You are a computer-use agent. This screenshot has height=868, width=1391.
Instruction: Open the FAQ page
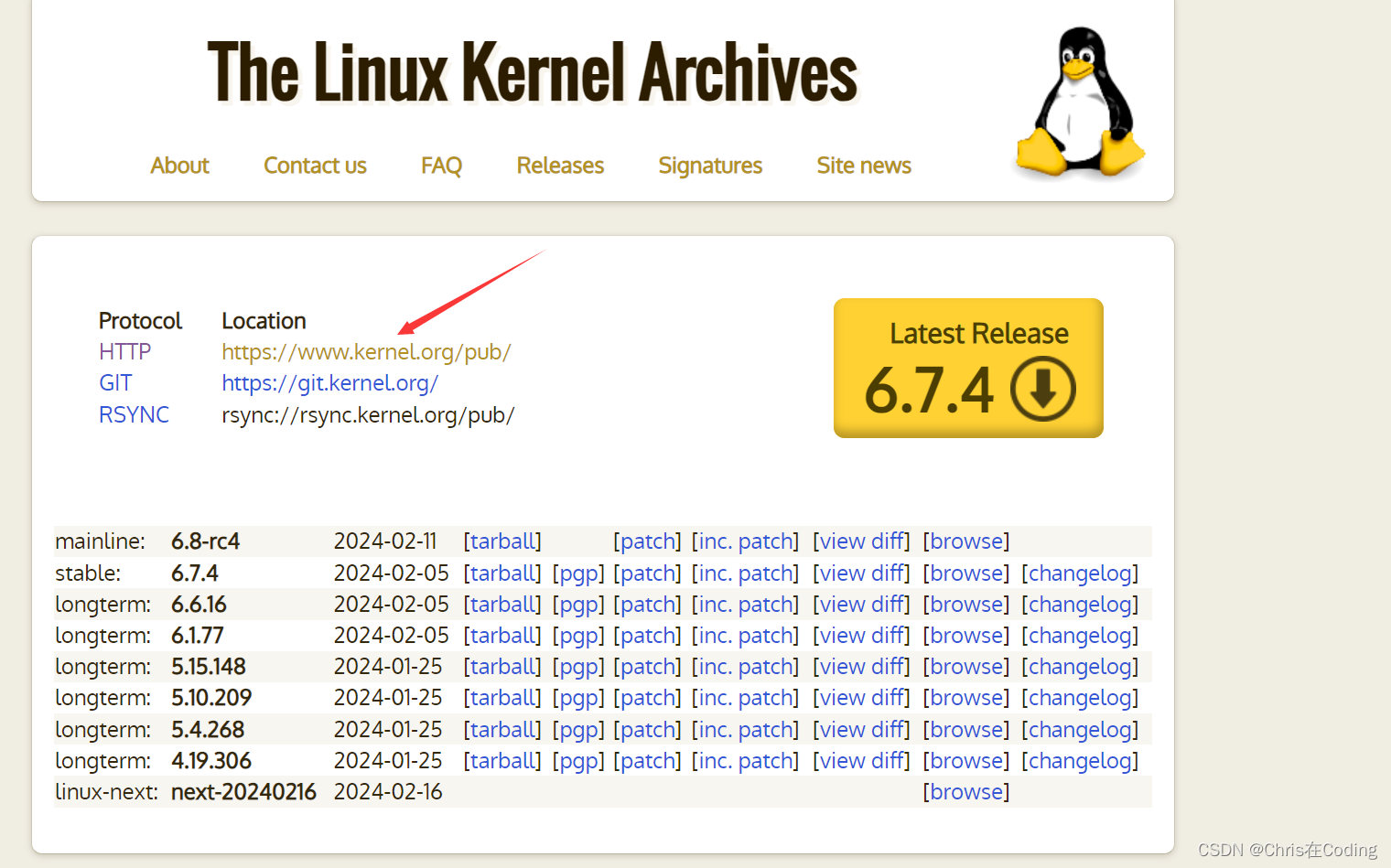(x=441, y=166)
